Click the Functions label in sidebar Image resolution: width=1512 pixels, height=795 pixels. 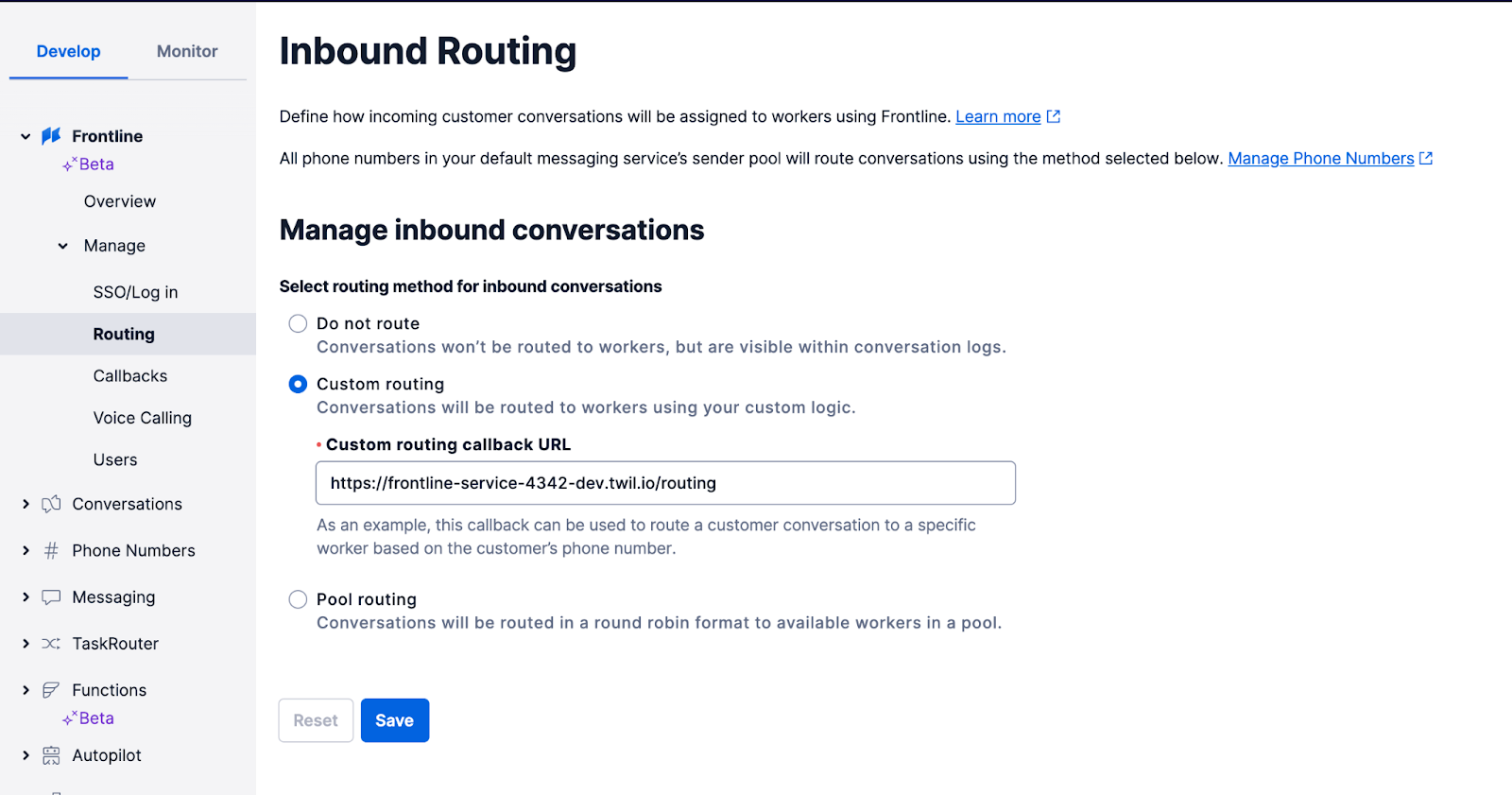pyautogui.click(x=110, y=690)
